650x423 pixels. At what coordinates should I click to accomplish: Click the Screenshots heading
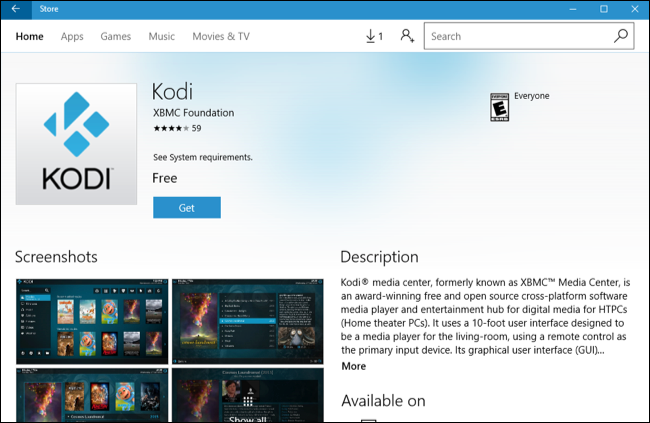(x=56, y=257)
